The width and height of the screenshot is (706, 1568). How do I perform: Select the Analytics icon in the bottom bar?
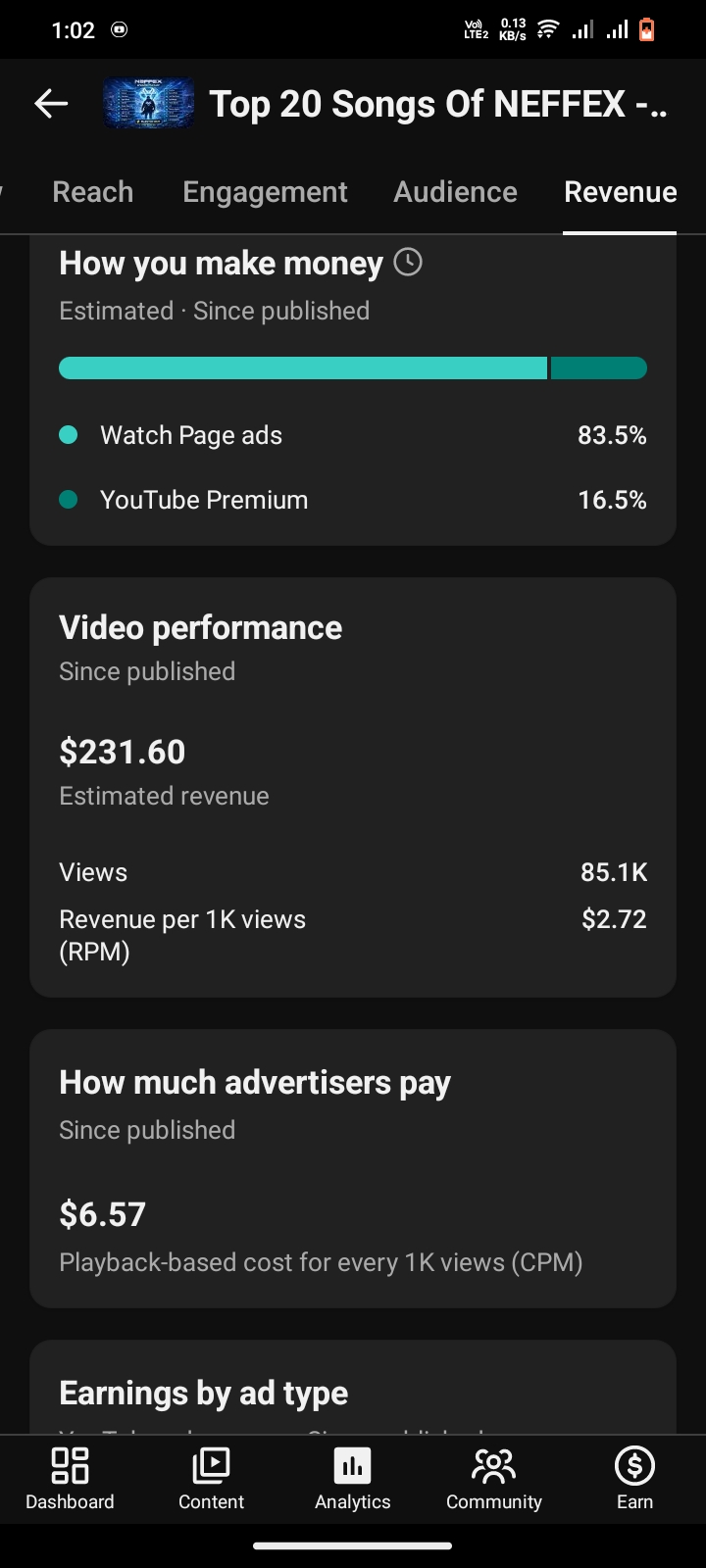(x=352, y=1466)
